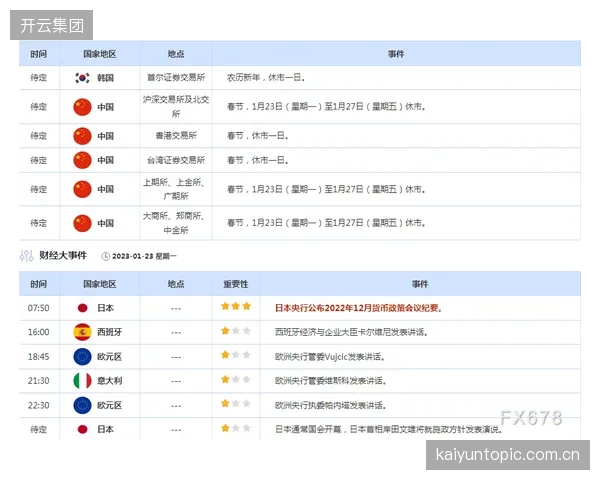Click the 首尔证券交易所 cell

176,78
